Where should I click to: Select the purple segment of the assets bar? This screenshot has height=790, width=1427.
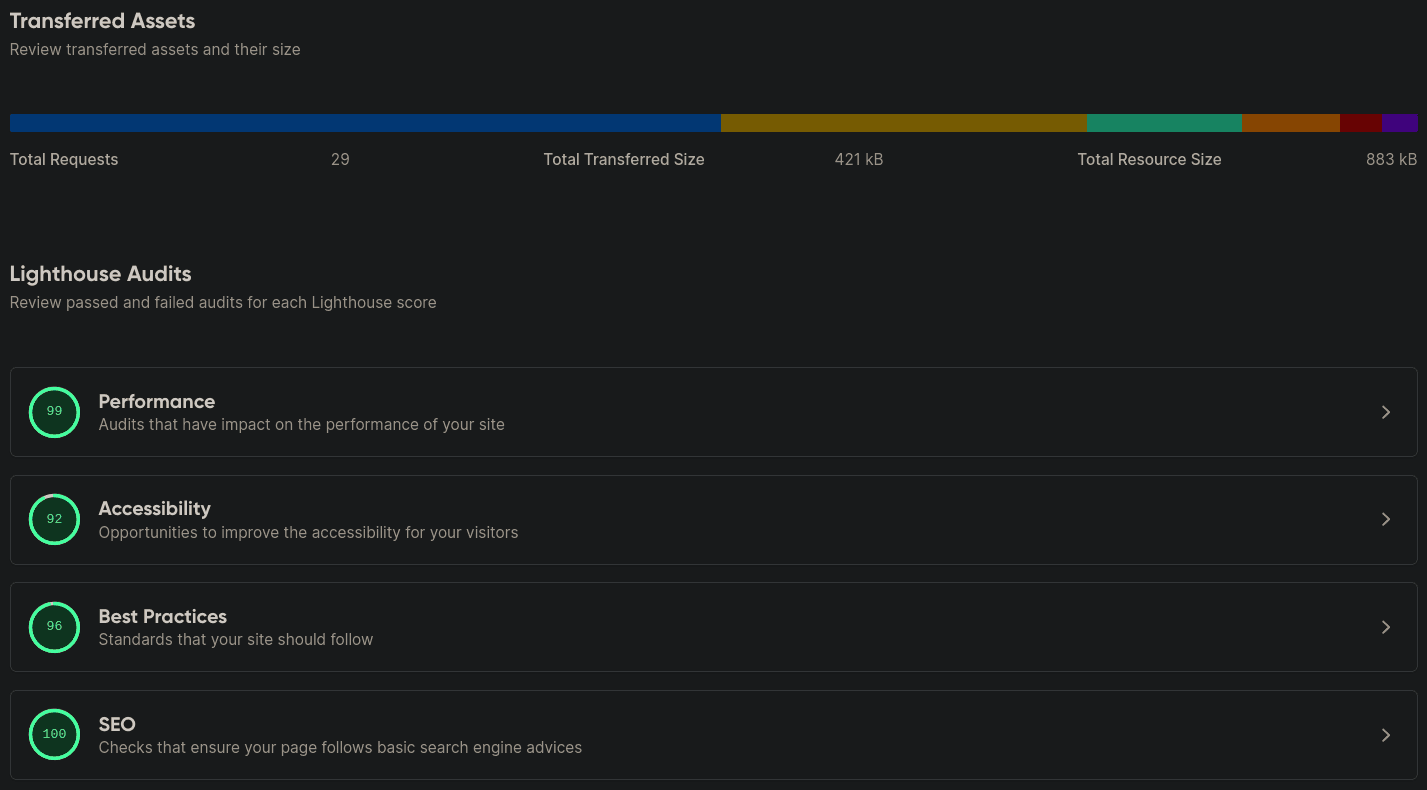click(1399, 123)
